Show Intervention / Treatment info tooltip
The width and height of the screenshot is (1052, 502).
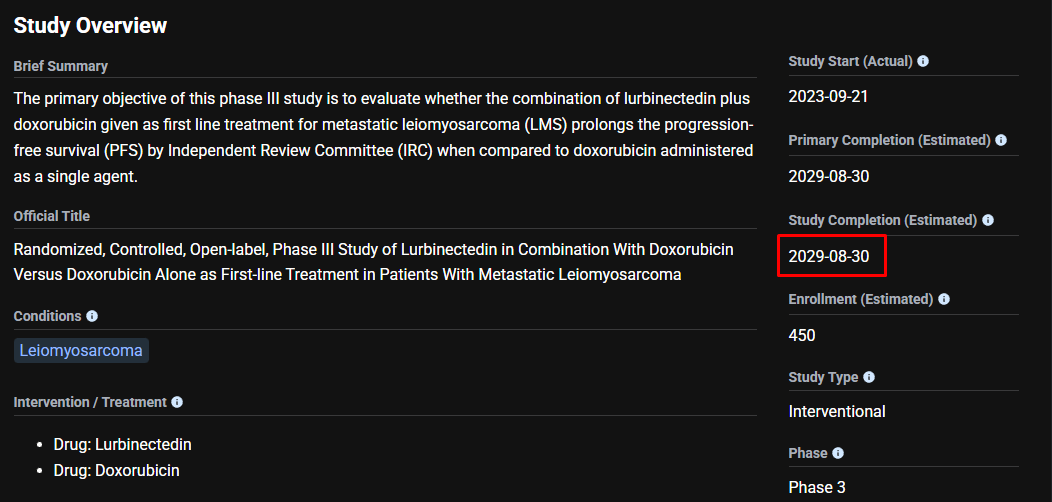tap(177, 402)
